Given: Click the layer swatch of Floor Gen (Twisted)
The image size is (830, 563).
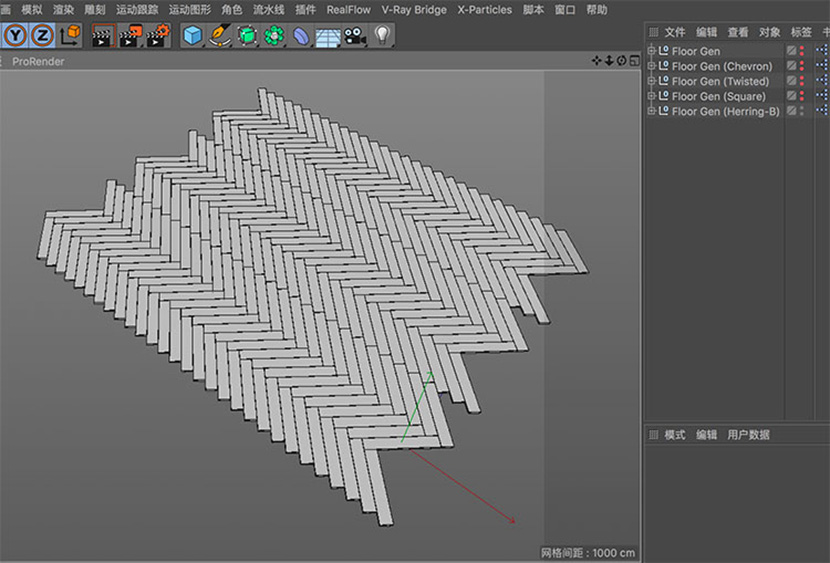Looking at the screenshot, I should (791, 80).
